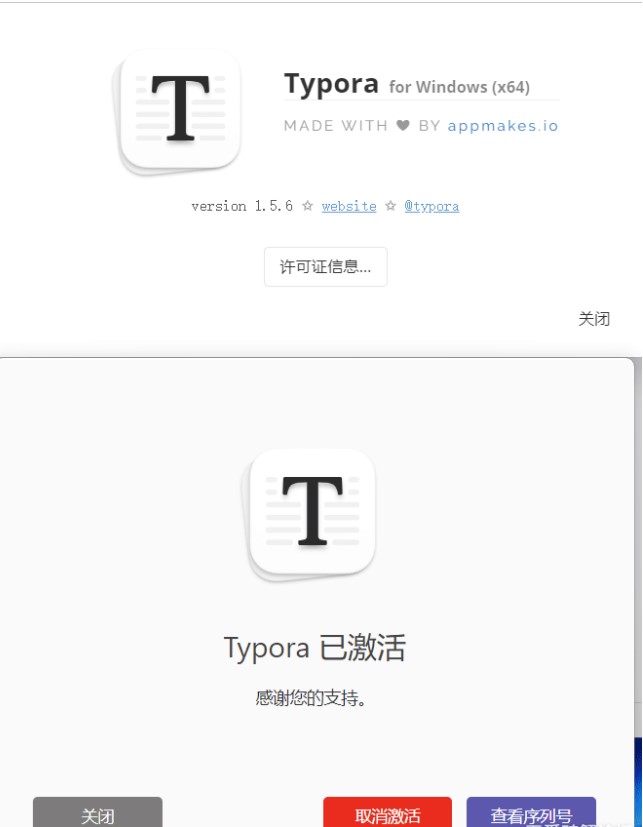Click the MADE WITH text
This screenshot has height=827, width=643.
(x=336, y=126)
